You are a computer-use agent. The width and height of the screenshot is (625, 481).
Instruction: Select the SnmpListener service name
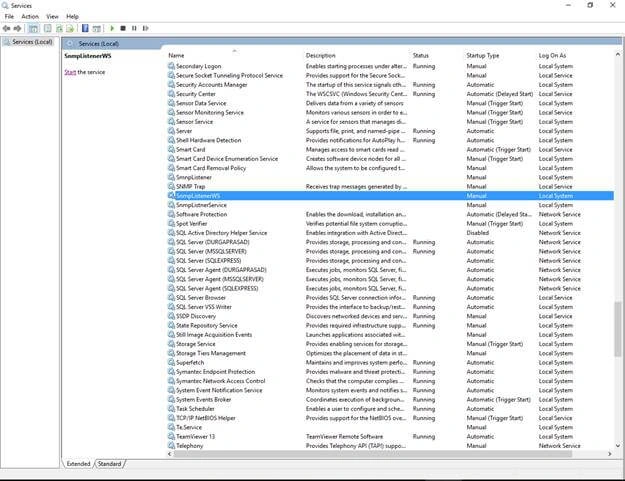pyautogui.click(x=194, y=177)
